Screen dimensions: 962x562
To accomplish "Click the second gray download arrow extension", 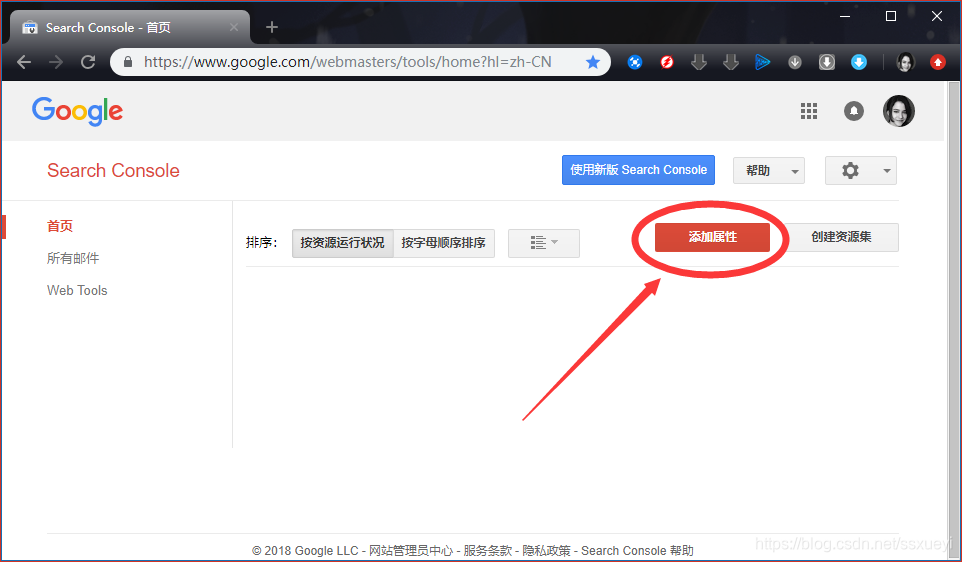I will click(x=731, y=62).
